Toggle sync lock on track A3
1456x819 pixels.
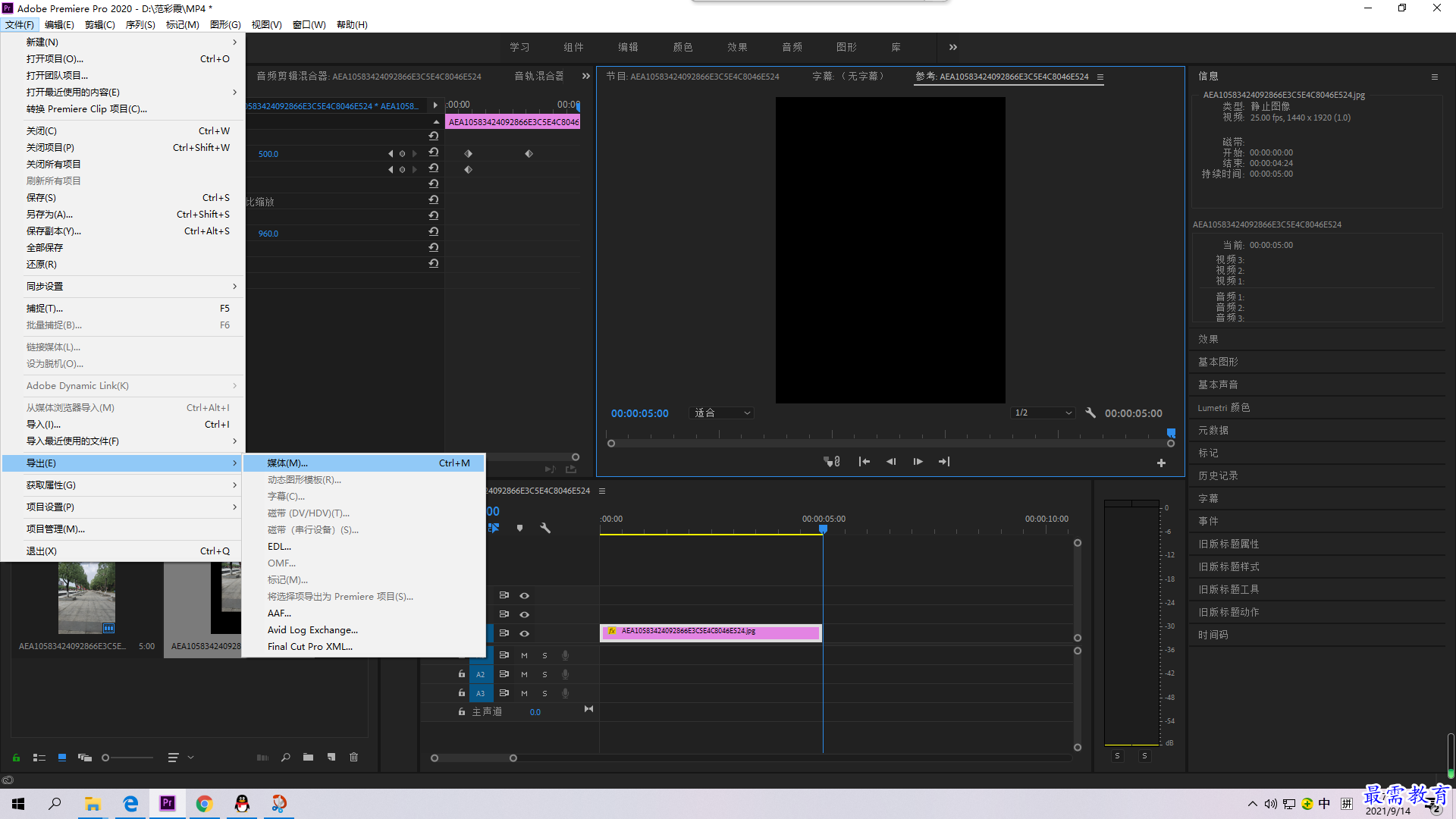[504, 693]
